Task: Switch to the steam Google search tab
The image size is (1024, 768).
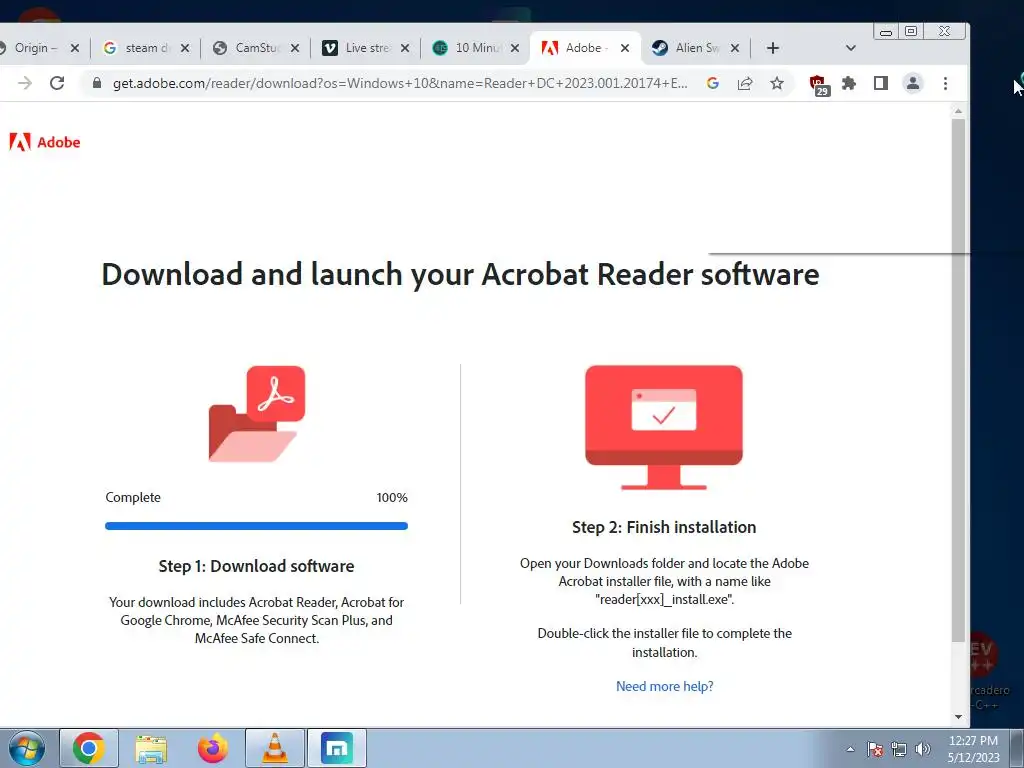Action: (145, 48)
